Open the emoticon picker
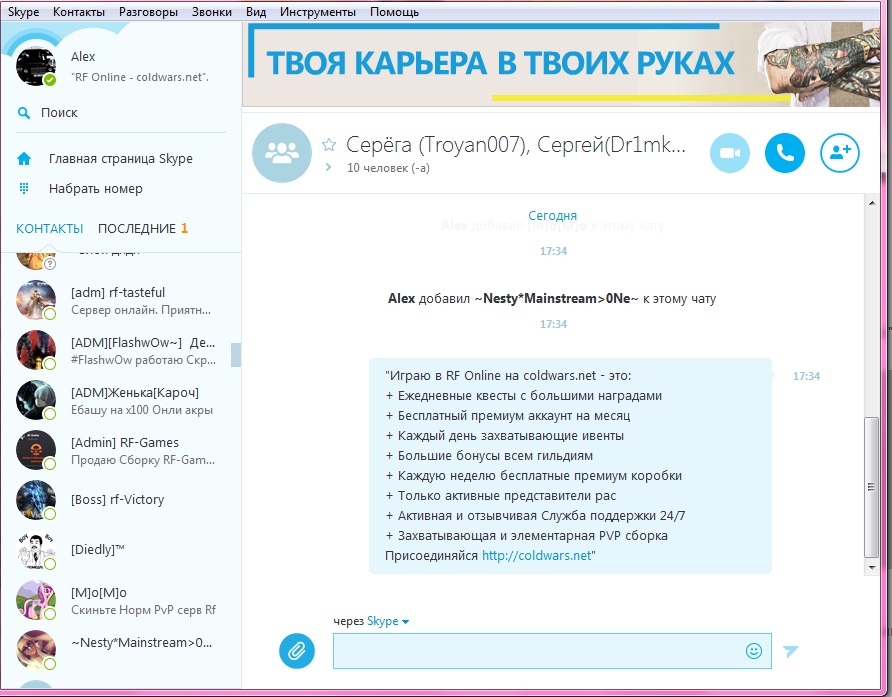Screen dimensions: 892x697 [754, 650]
